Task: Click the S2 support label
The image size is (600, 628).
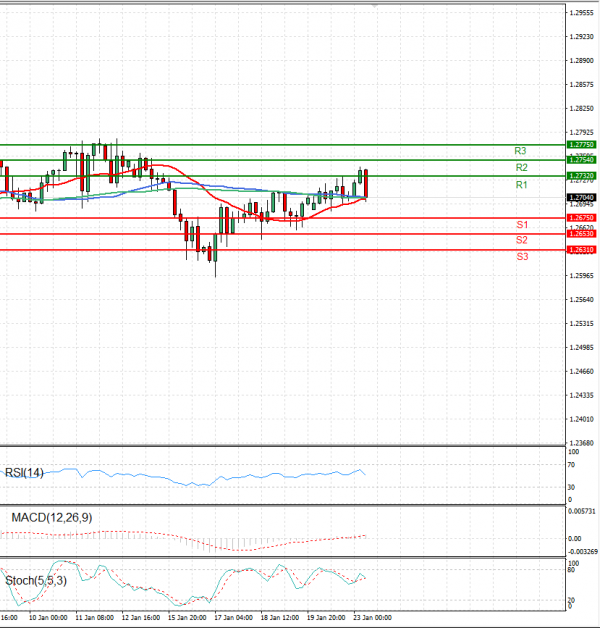Action: [x=521, y=240]
